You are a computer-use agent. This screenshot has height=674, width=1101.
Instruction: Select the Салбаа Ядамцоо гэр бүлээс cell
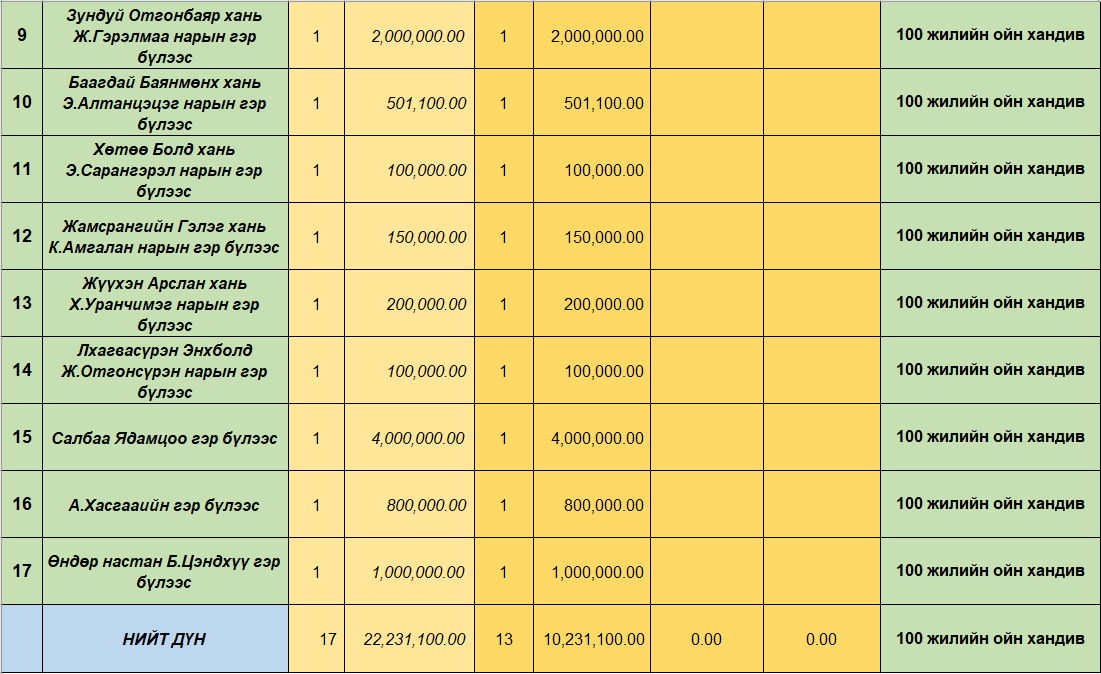click(x=165, y=438)
